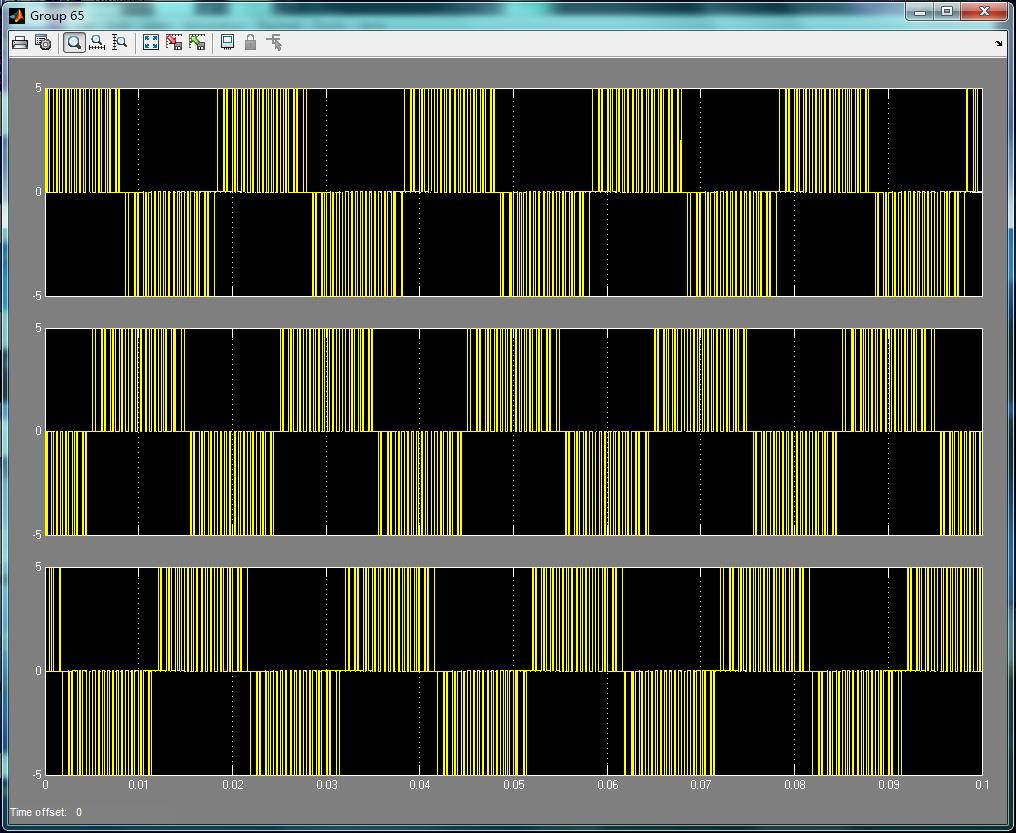Open the Signal selection tool
The image size is (1016, 833).
274,42
